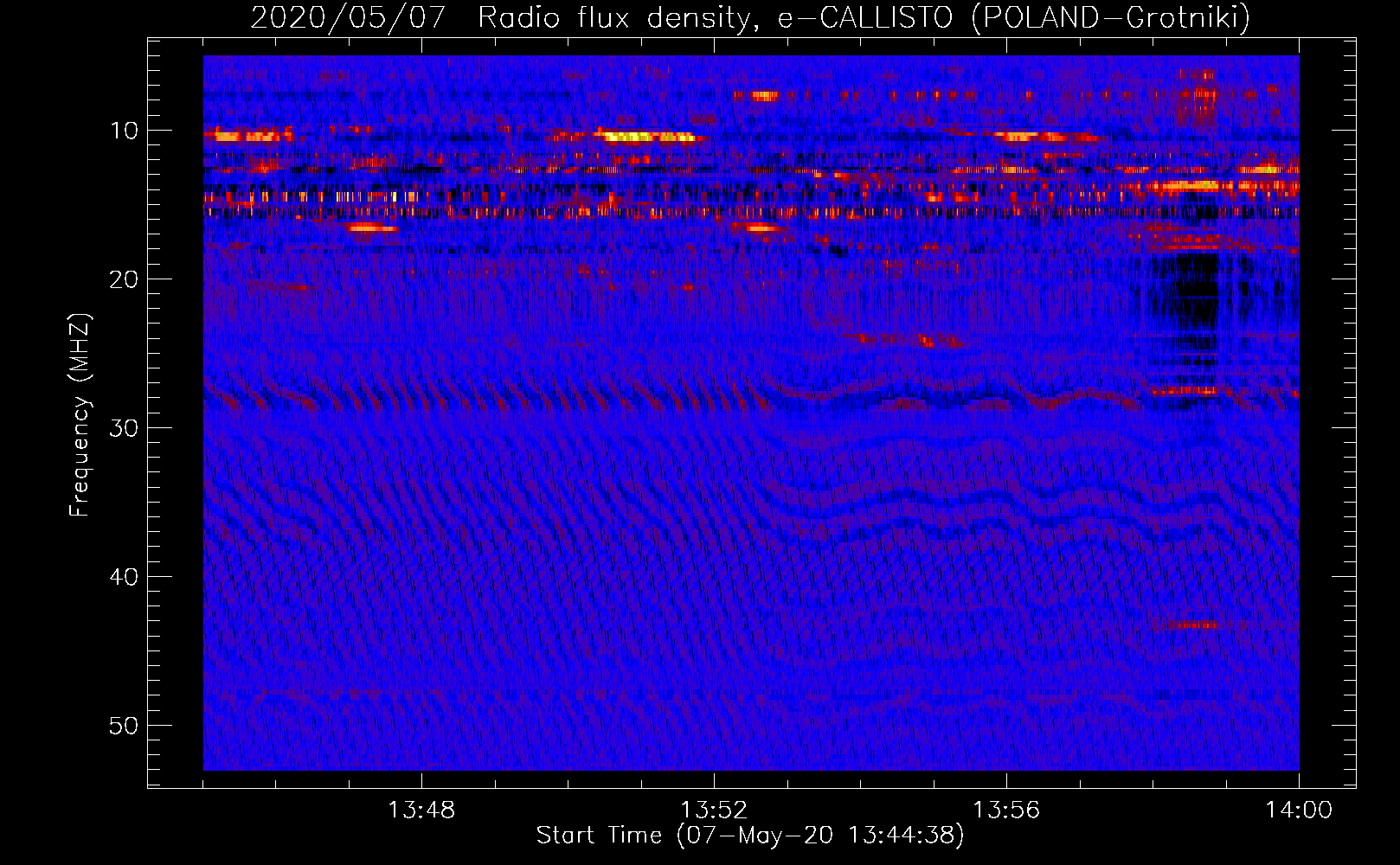The width and height of the screenshot is (1400, 865).
Task: Click the Frequency (MHZ) axis label
Action: click(x=80, y=415)
